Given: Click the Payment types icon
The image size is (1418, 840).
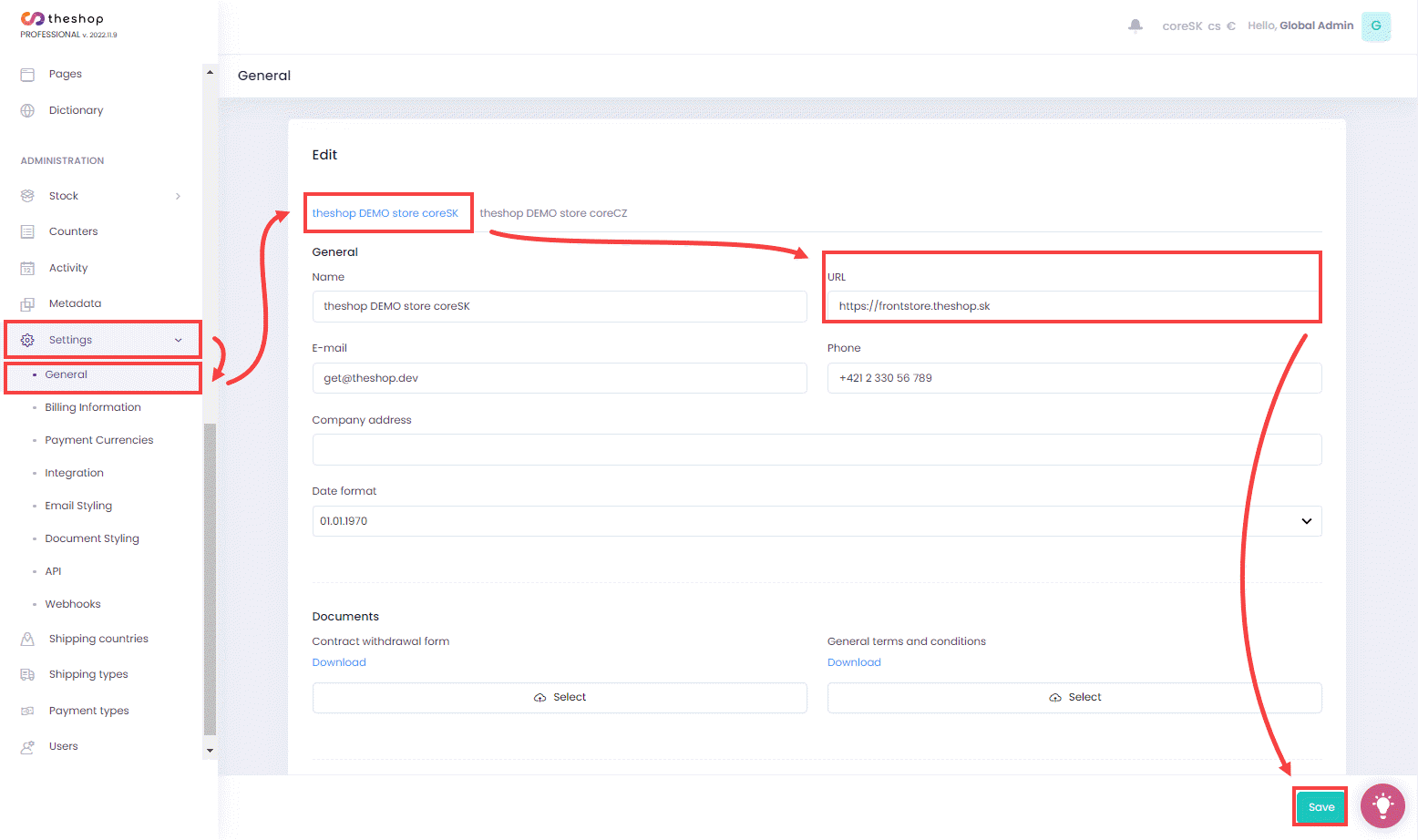Looking at the screenshot, I should [x=27, y=711].
